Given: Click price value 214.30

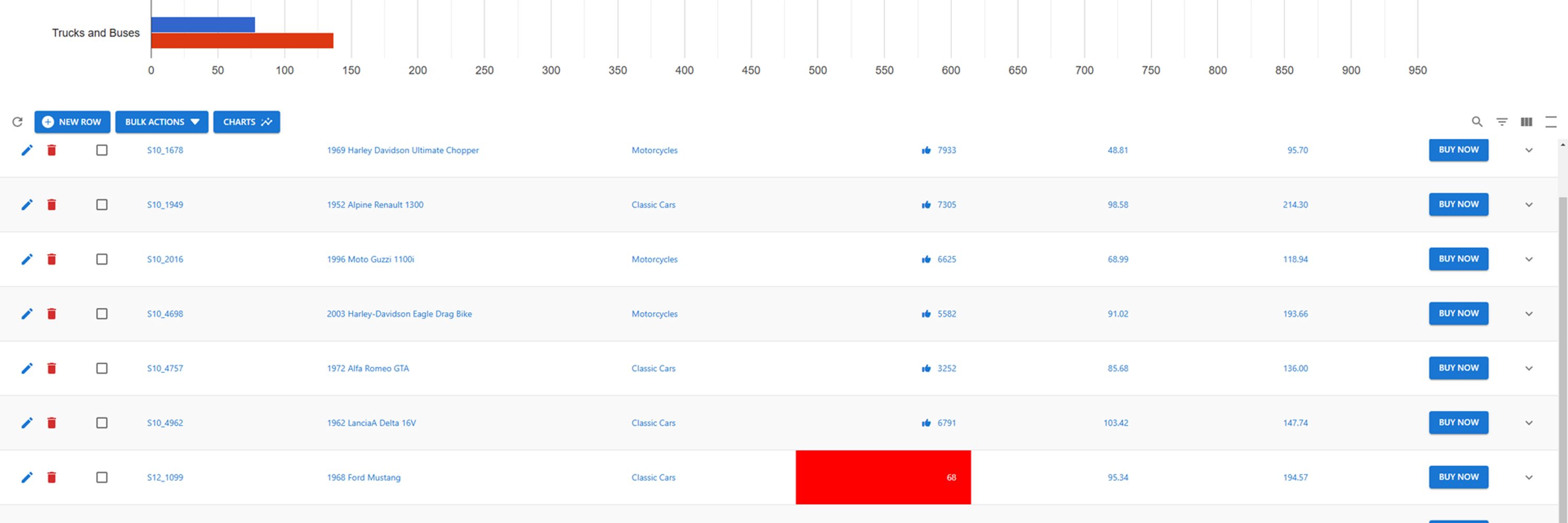Looking at the screenshot, I should tap(1295, 204).
